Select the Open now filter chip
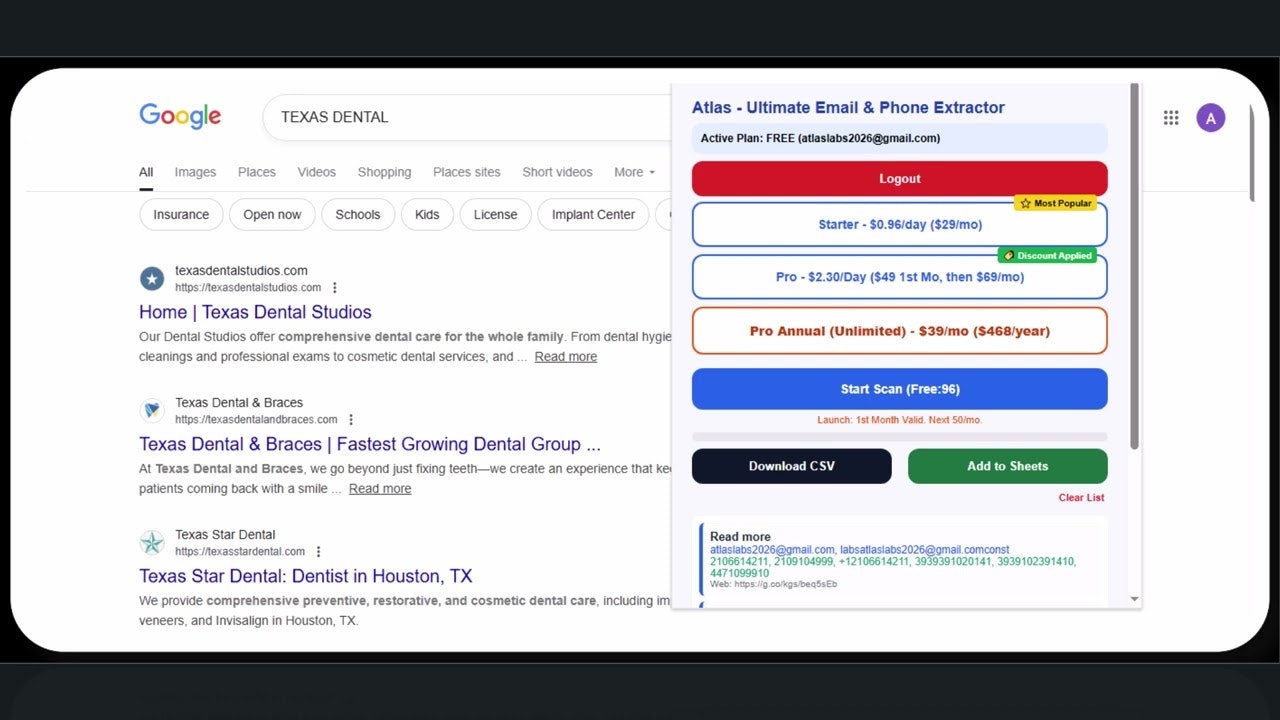Image resolution: width=1280 pixels, height=720 pixels. click(x=272, y=215)
